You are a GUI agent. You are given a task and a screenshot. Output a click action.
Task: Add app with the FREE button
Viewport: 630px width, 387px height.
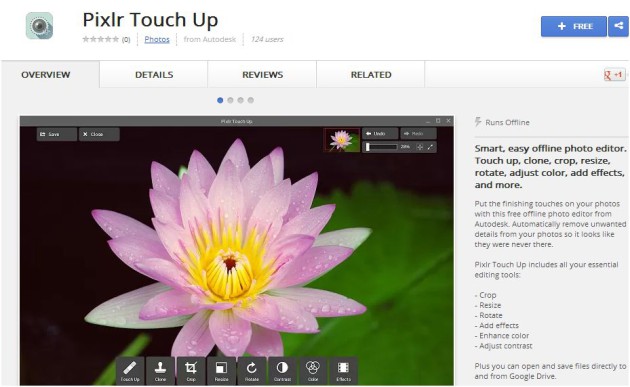[x=573, y=26]
